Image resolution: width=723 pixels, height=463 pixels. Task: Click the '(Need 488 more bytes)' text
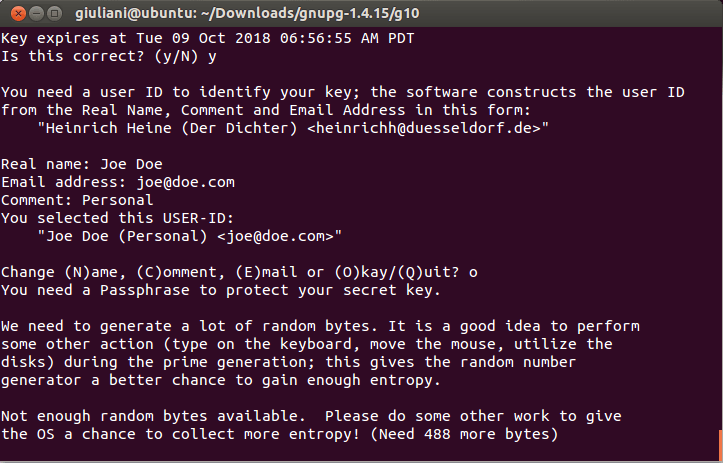pos(464,434)
